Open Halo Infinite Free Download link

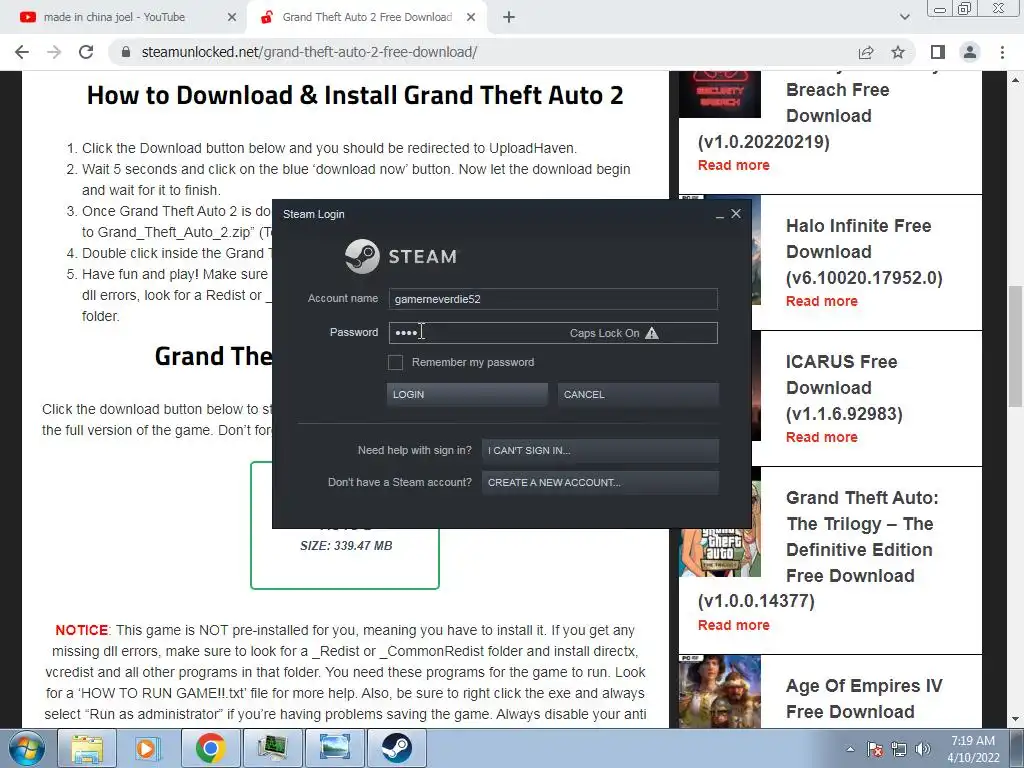point(864,251)
